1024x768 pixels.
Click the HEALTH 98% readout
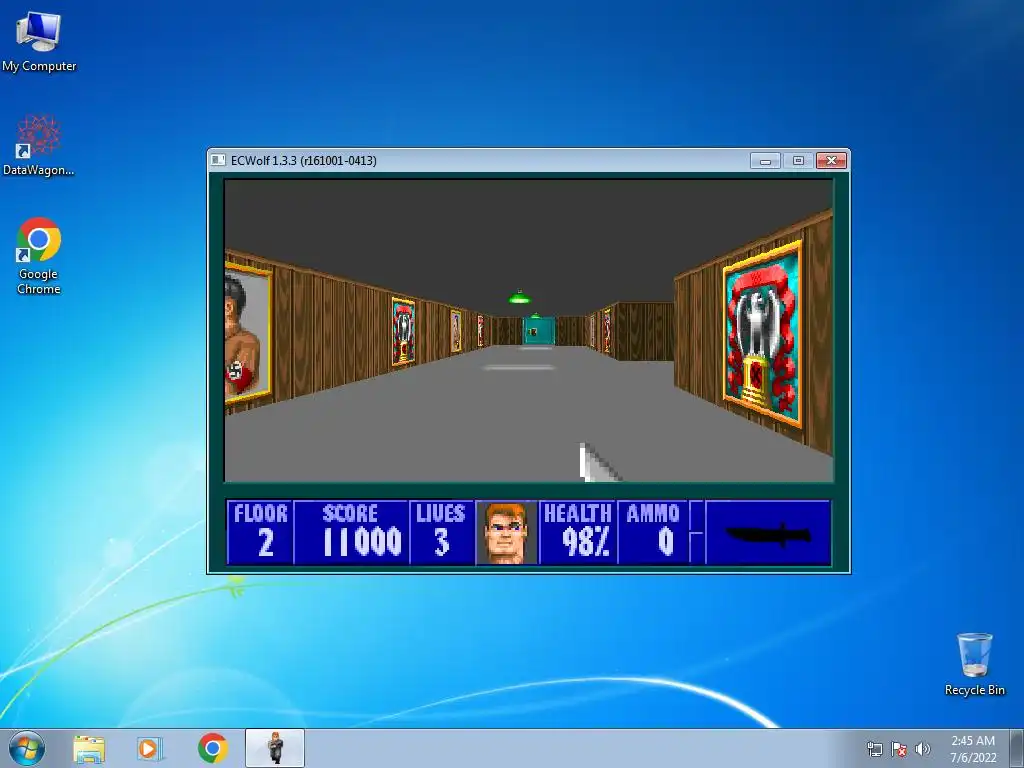coord(577,532)
